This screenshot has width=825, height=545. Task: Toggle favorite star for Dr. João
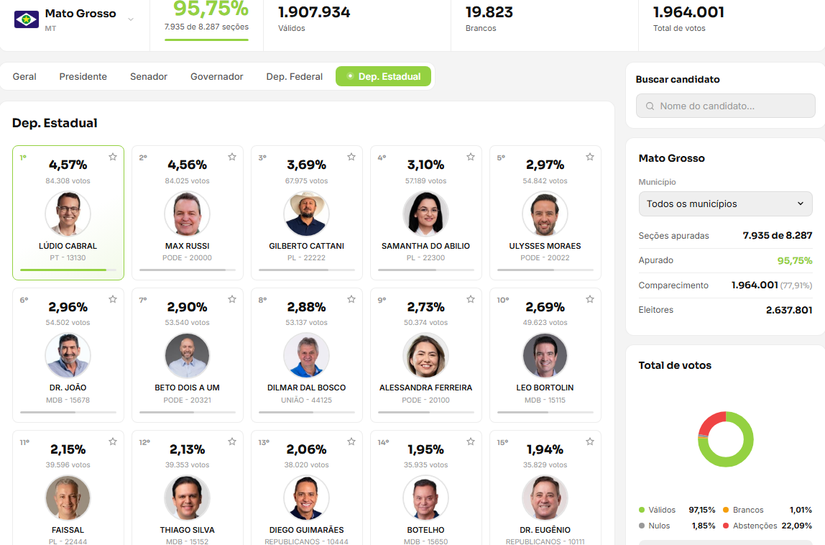pos(113,299)
